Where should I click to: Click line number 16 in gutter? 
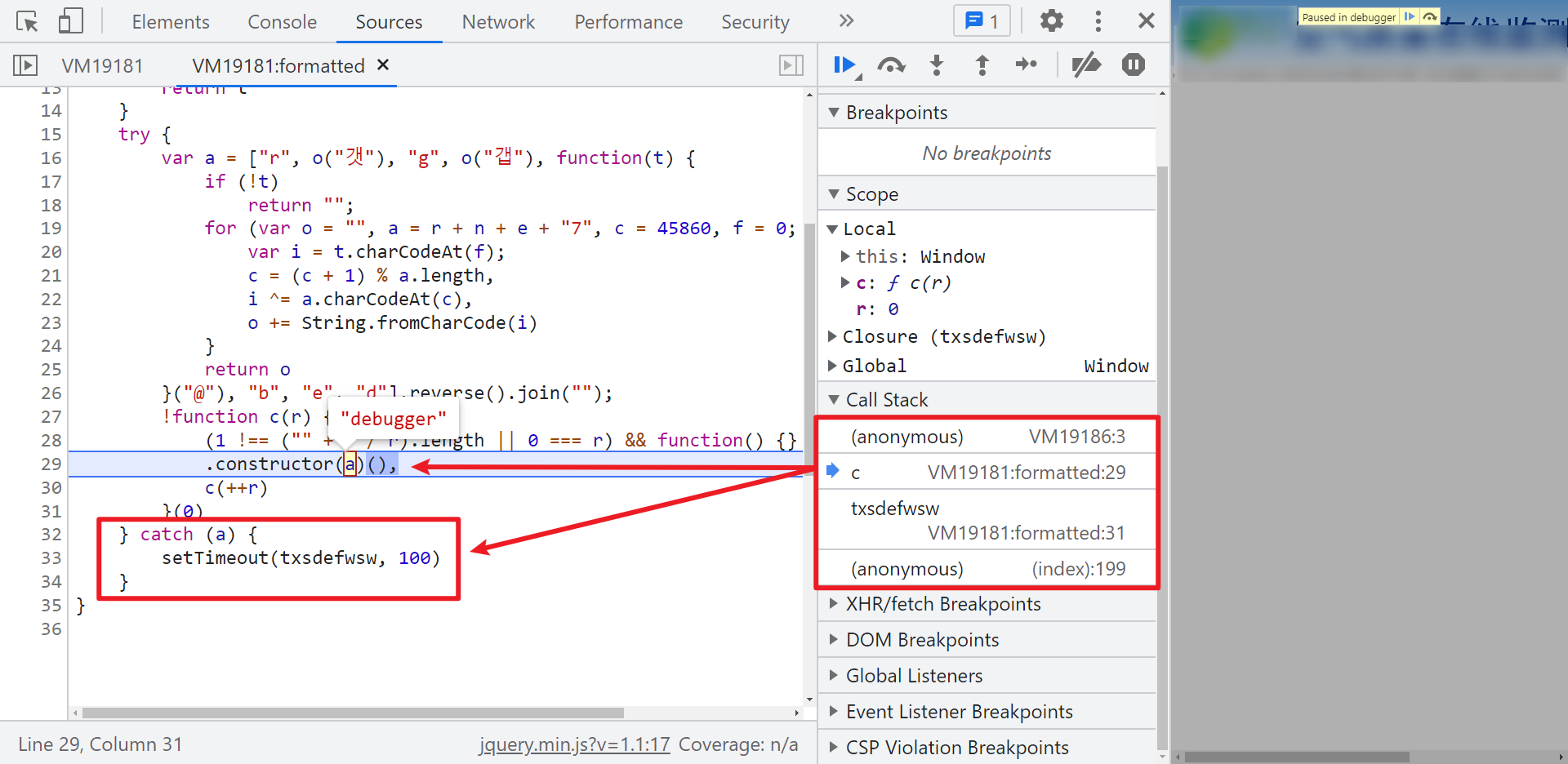click(51, 158)
